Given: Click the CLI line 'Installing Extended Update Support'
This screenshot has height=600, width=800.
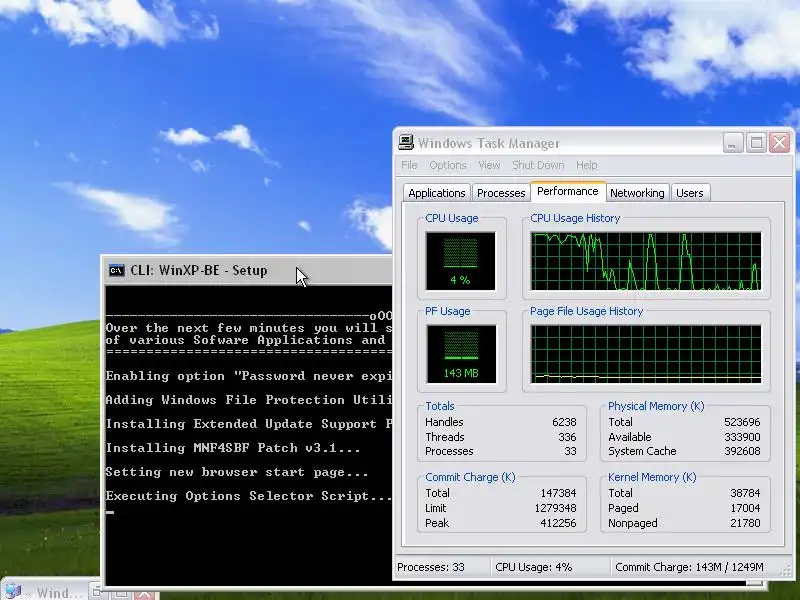Looking at the screenshot, I should pos(249,424).
